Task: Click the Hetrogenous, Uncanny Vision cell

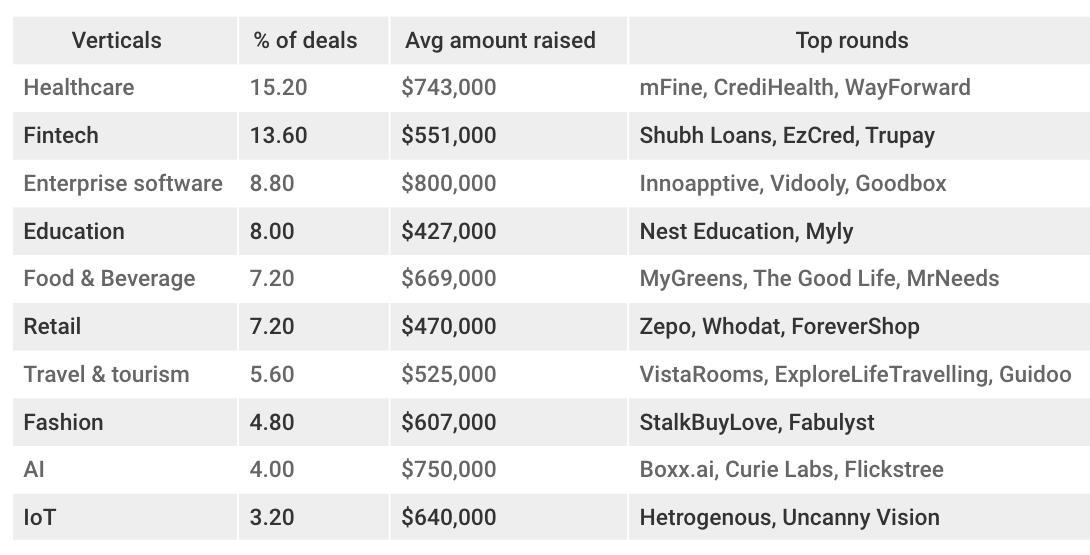Action: tap(789, 517)
